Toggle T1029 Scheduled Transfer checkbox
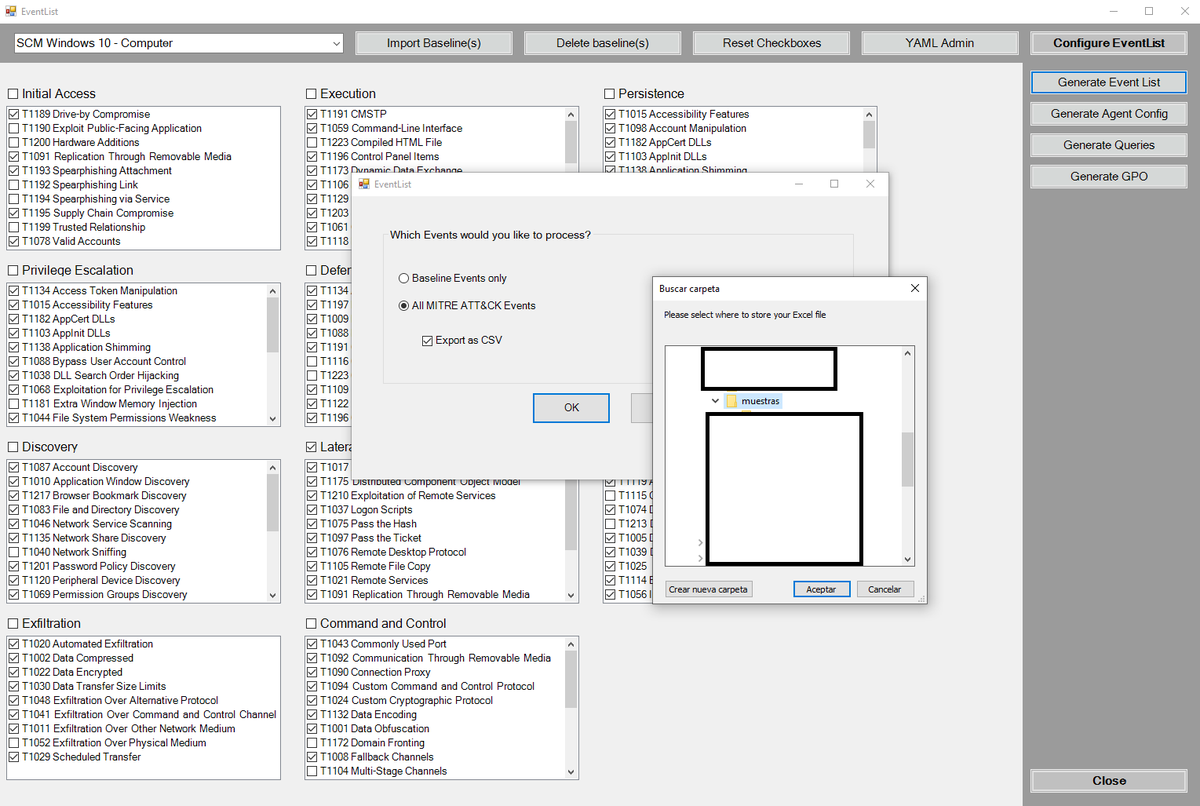This screenshot has height=806, width=1200. tap(14, 757)
